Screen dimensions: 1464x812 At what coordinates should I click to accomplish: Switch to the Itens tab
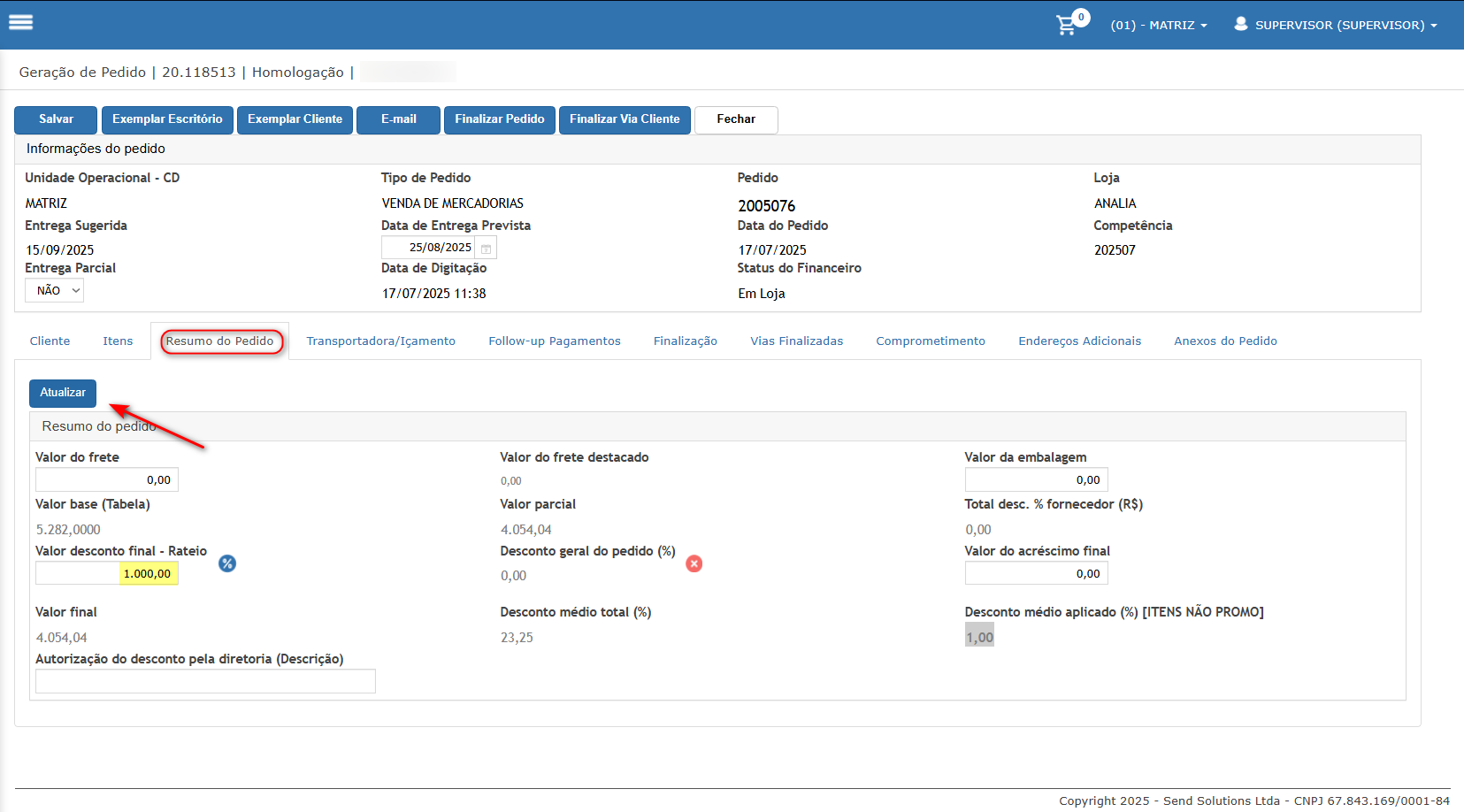118,341
